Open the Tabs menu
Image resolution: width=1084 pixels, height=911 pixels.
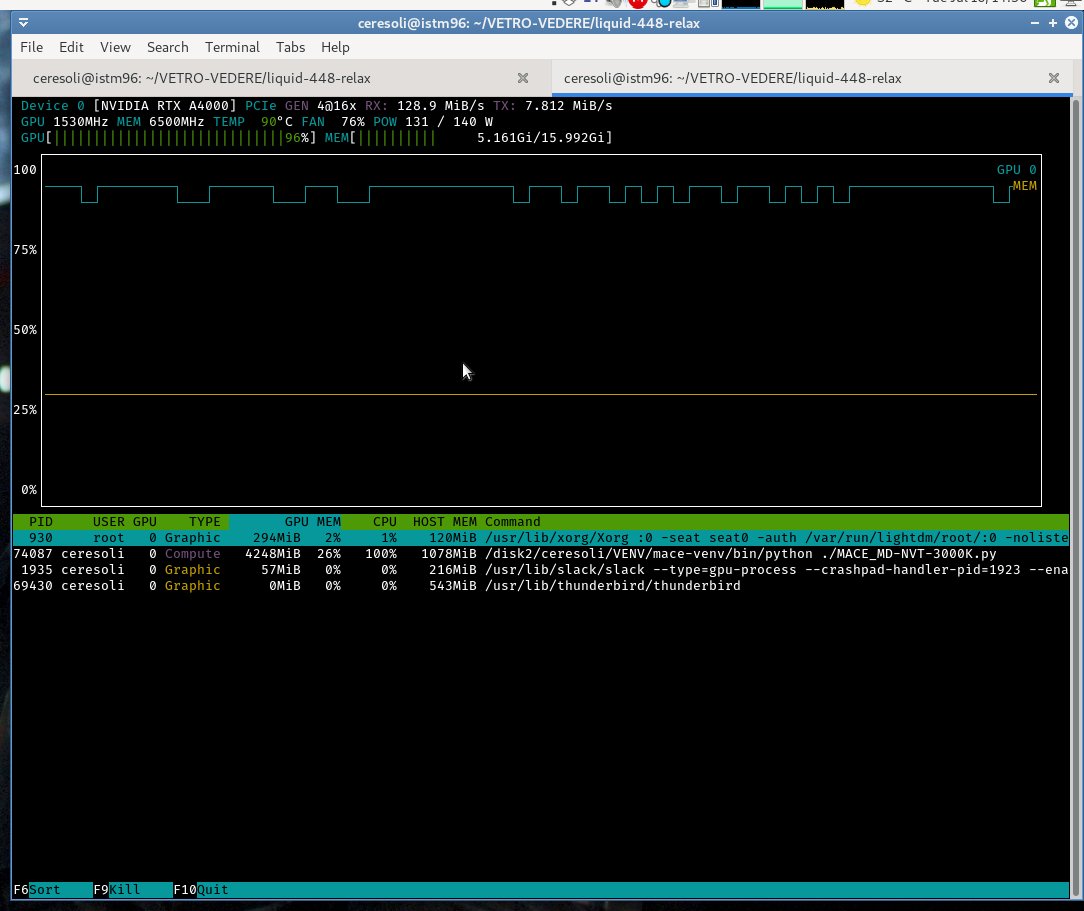pyautogui.click(x=290, y=47)
